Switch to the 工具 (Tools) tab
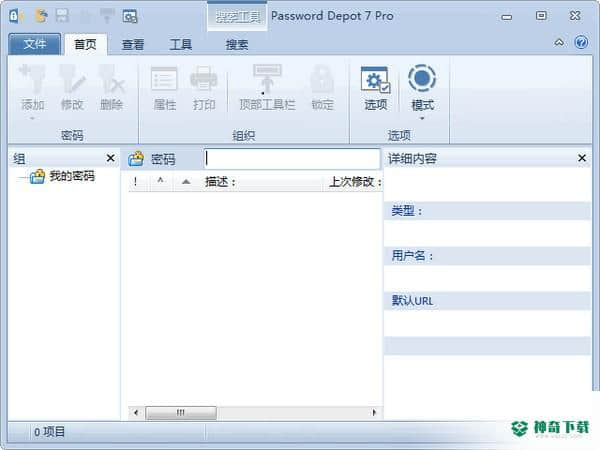The image size is (600, 450). 181,45
